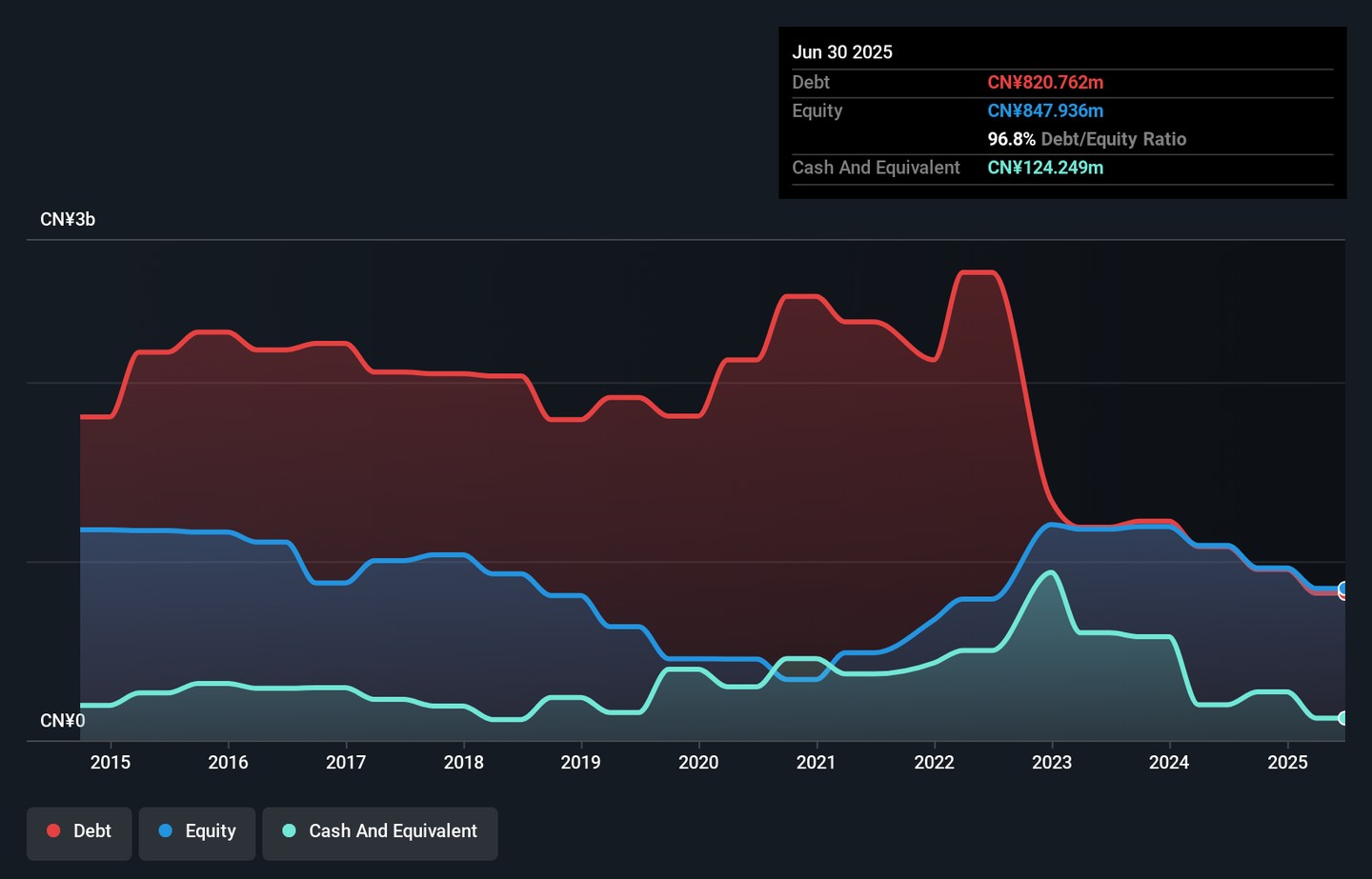The image size is (1372, 879).
Task: Click the blue Equity legend dot
Action: point(166,831)
